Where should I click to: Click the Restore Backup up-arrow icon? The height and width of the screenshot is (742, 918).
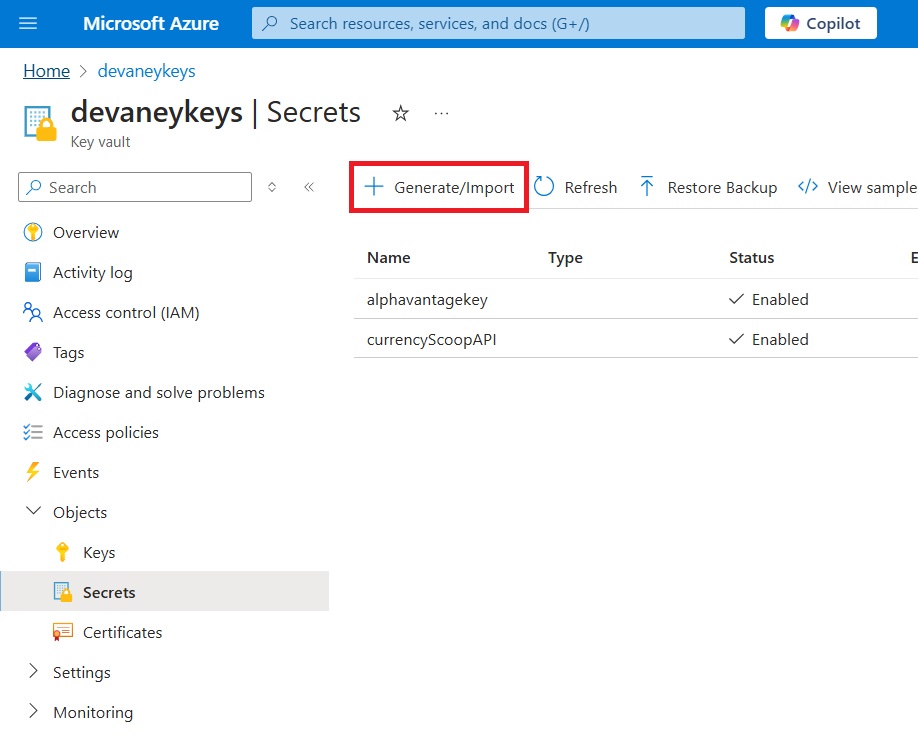tap(647, 186)
